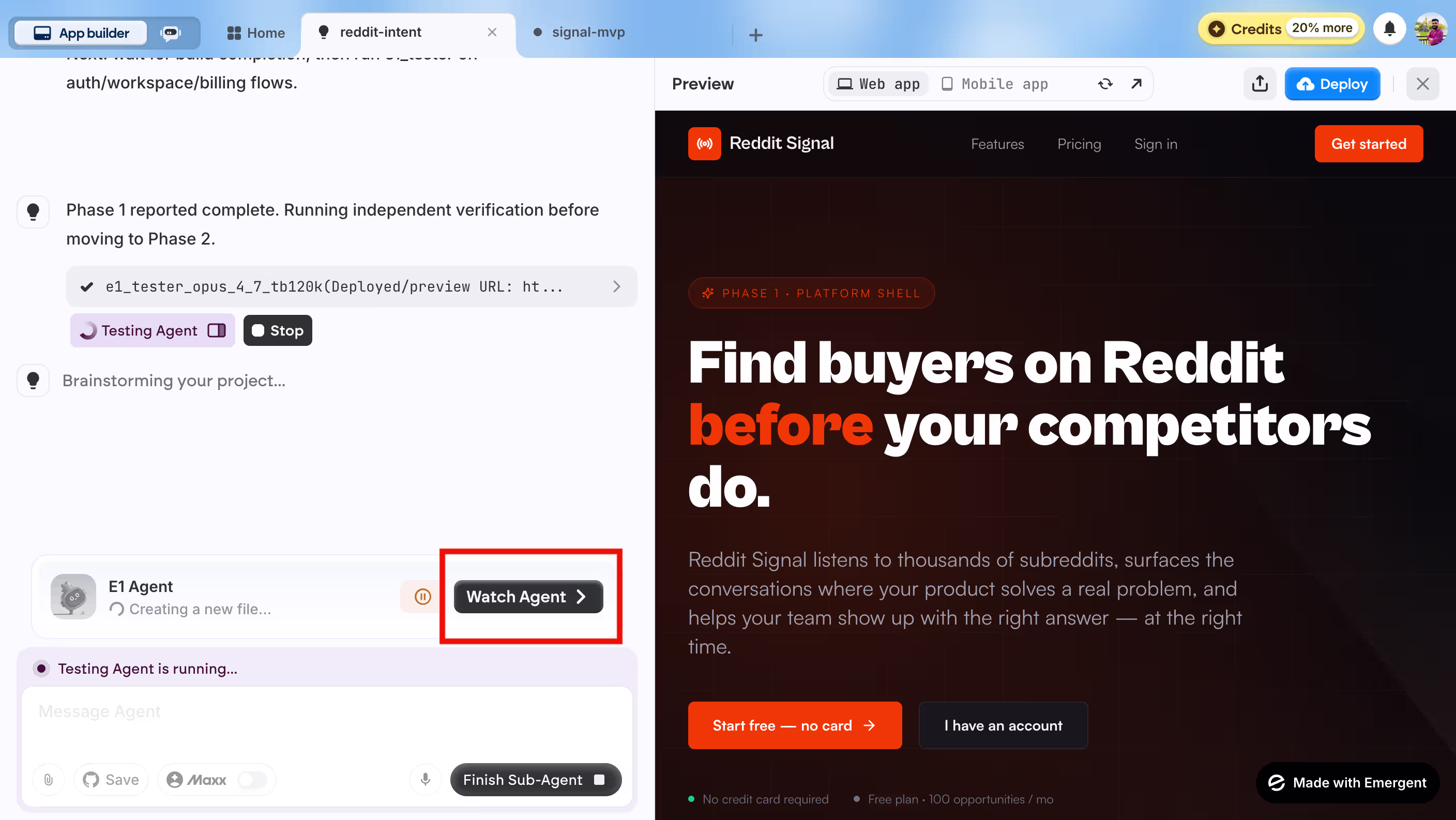The image size is (1456, 820).
Task: Click the microphone voice input icon
Action: click(x=425, y=780)
